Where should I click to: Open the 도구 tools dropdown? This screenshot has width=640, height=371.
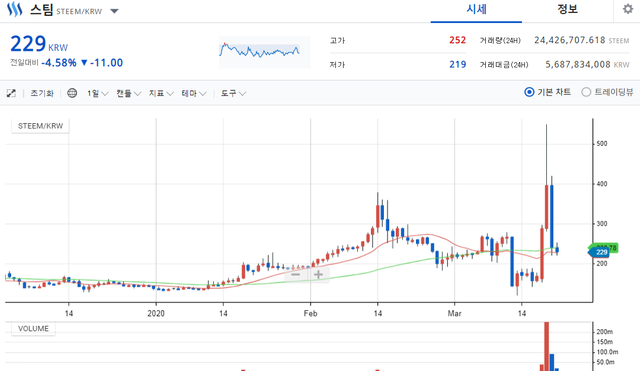pyautogui.click(x=233, y=93)
